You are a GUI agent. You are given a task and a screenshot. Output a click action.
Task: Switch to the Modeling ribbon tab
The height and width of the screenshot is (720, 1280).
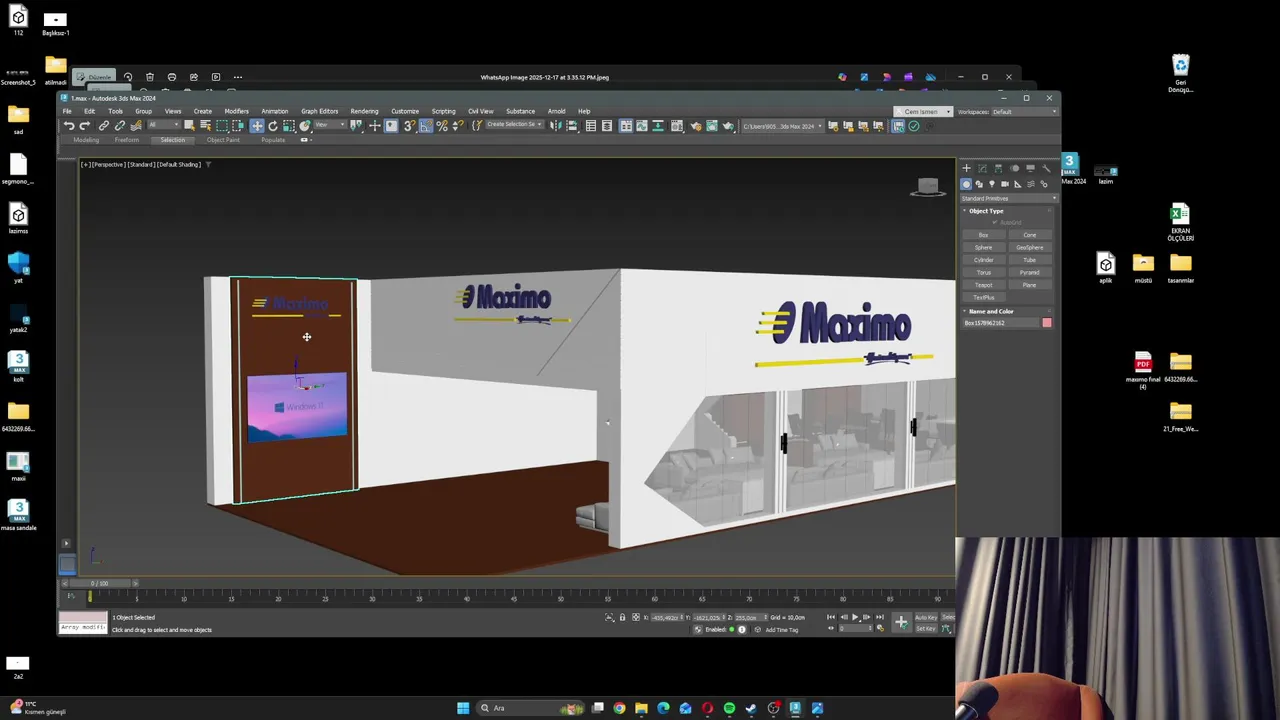point(85,140)
